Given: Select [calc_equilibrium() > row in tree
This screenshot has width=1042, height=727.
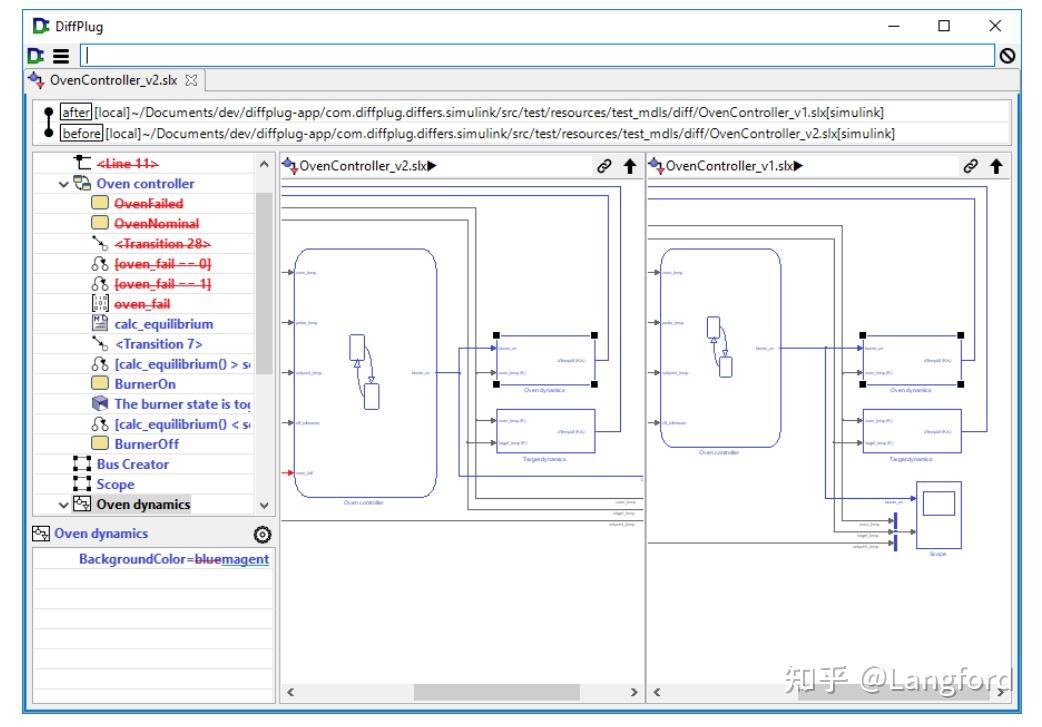Looking at the screenshot, I should pyautogui.click(x=182, y=364).
